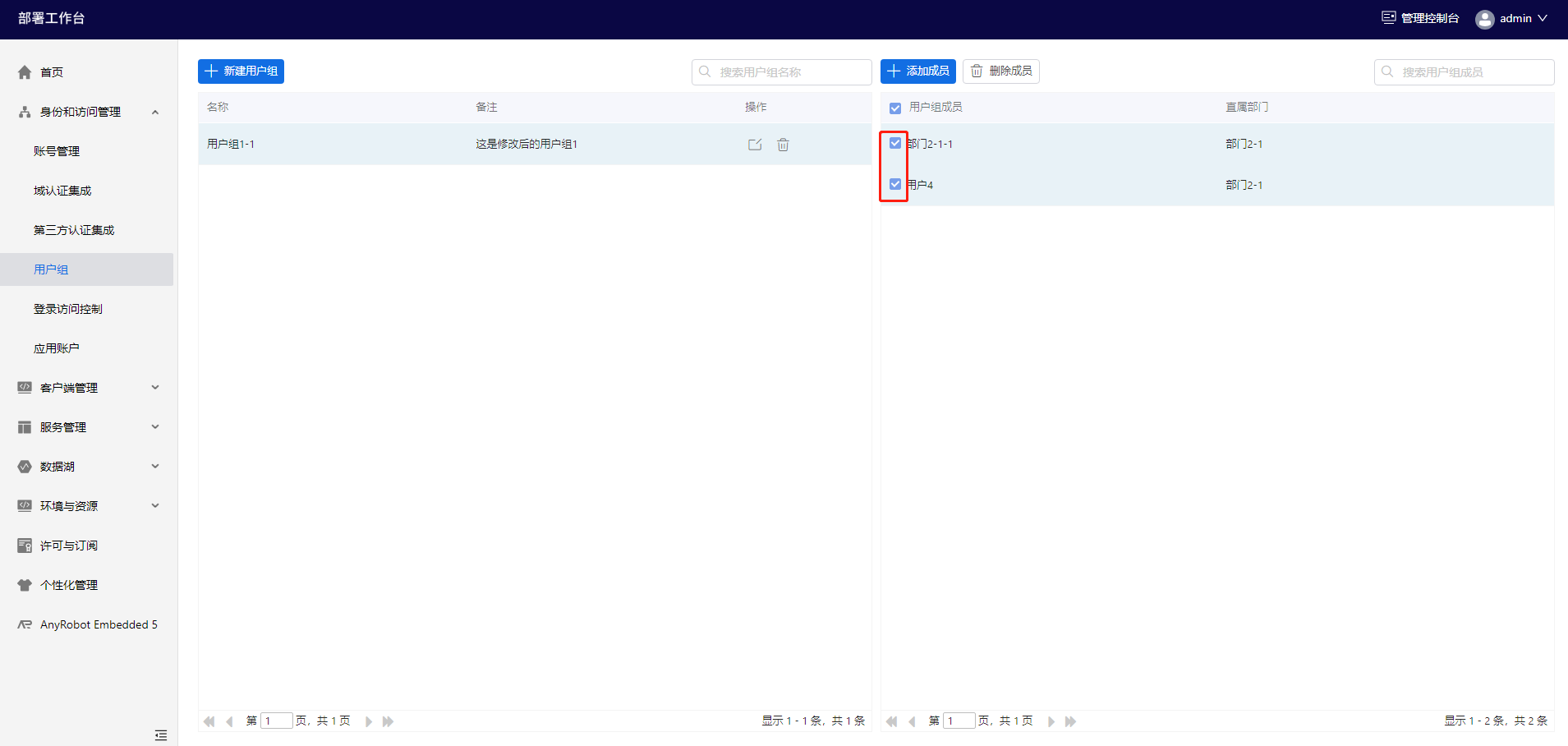Viewport: 1568px width, 746px height.
Task: Click the member list page number field
Action: tap(959, 721)
